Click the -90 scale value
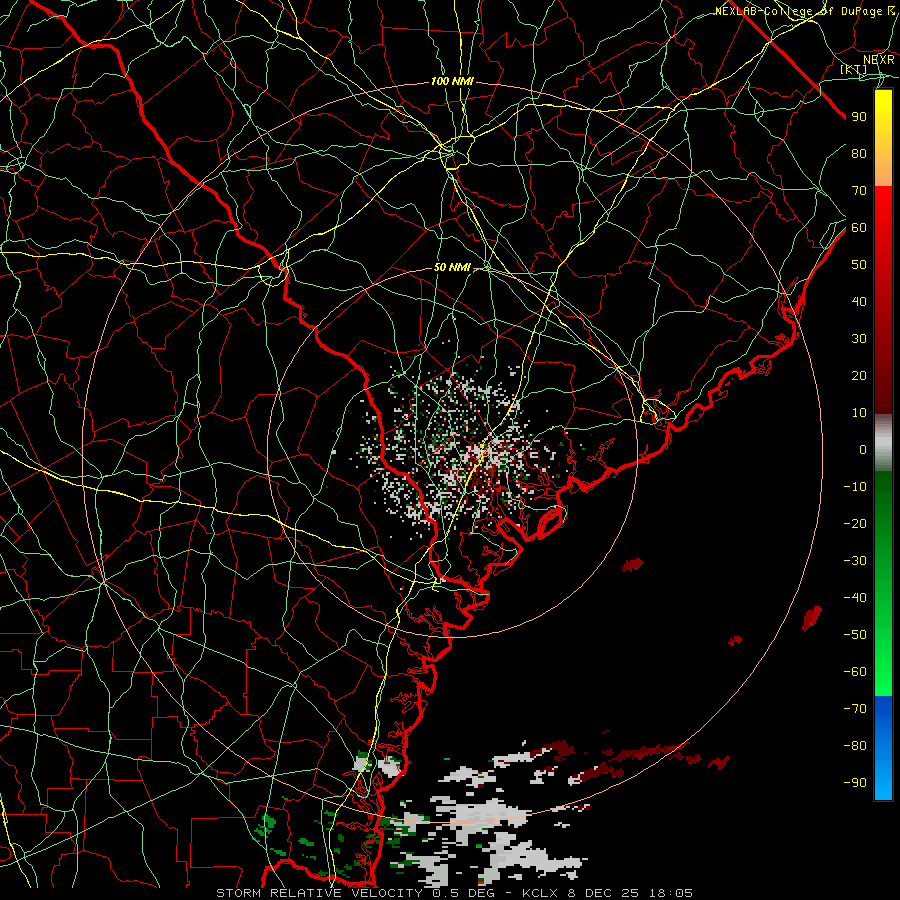The width and height of the screenshot is (900, 900). [x=855, y=783]
